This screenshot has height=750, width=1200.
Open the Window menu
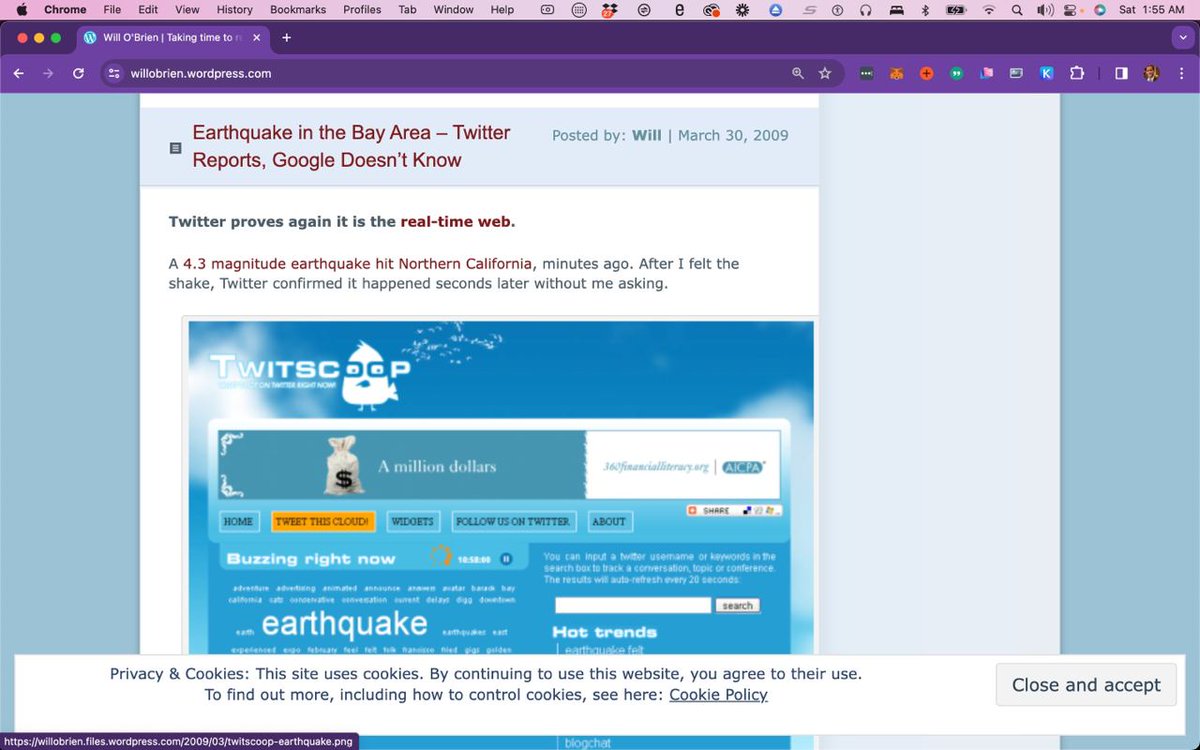point(453,10)
